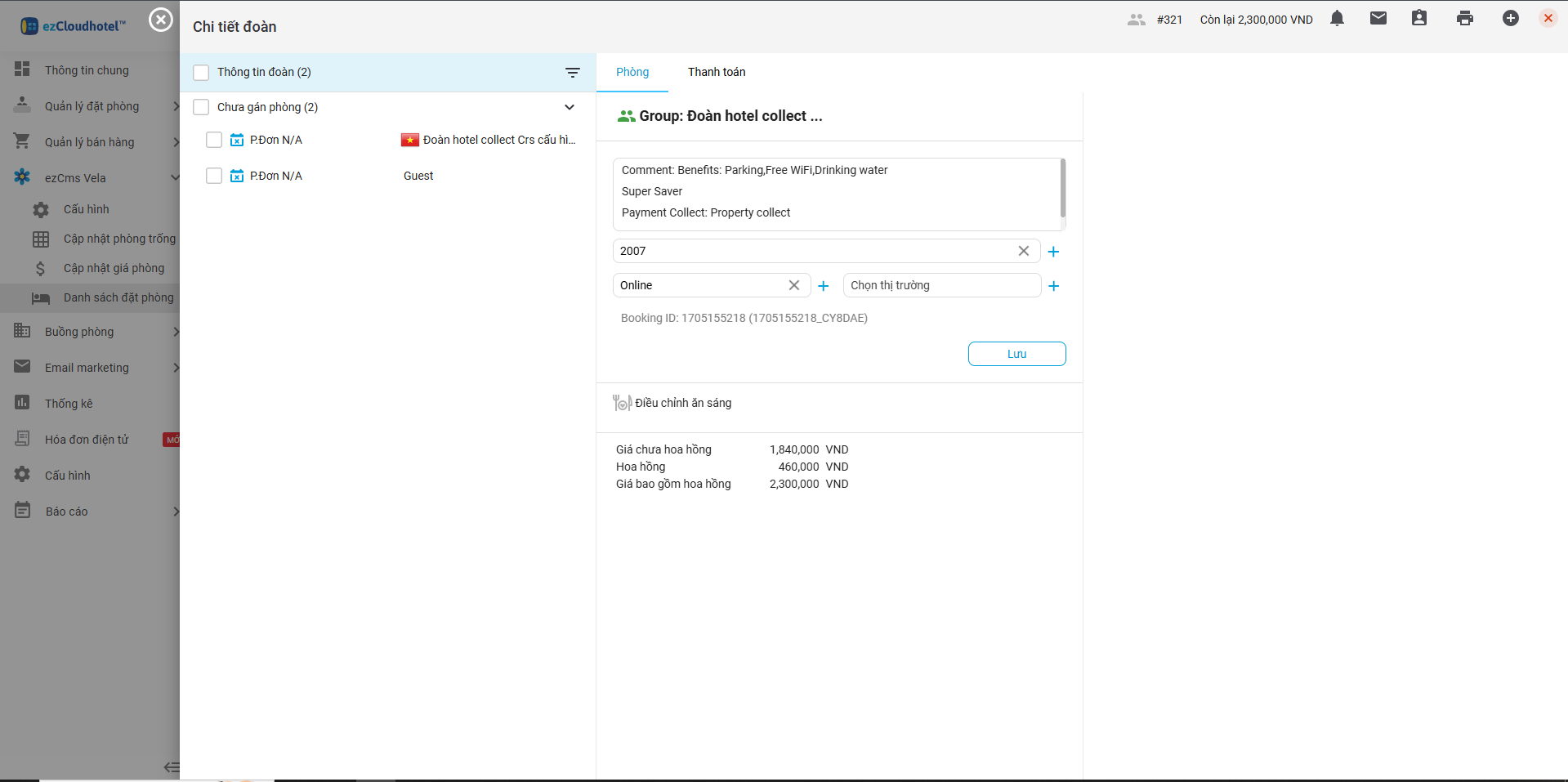This screenshot has height=782, width=1568.
Task: Check the Thông tin đoàn checkbox
Action: (201, 73)
